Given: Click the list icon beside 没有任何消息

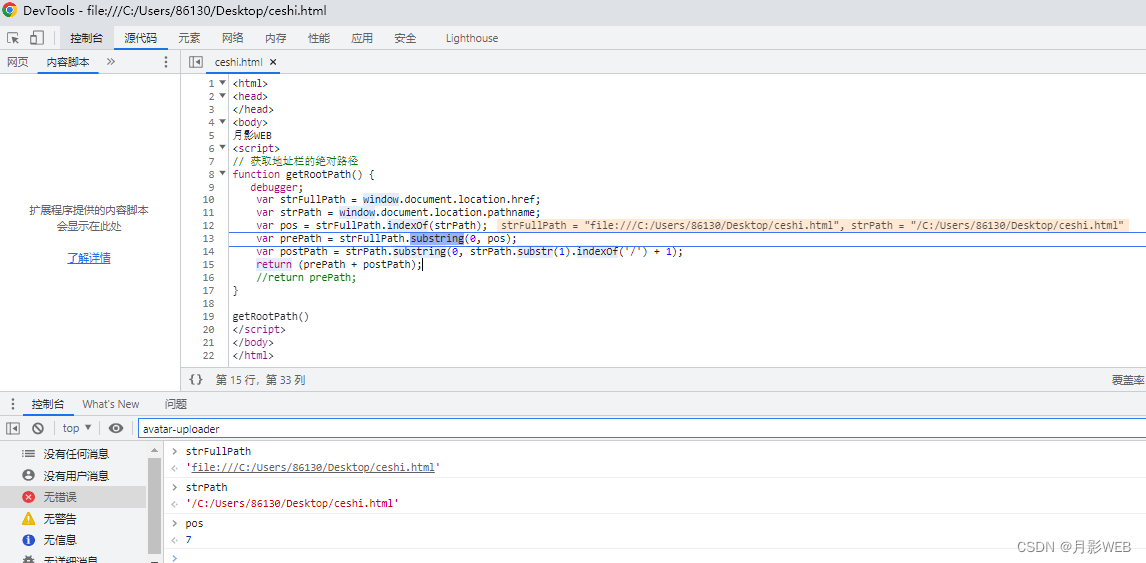Looking at the screenshot, I should [29, 454].
